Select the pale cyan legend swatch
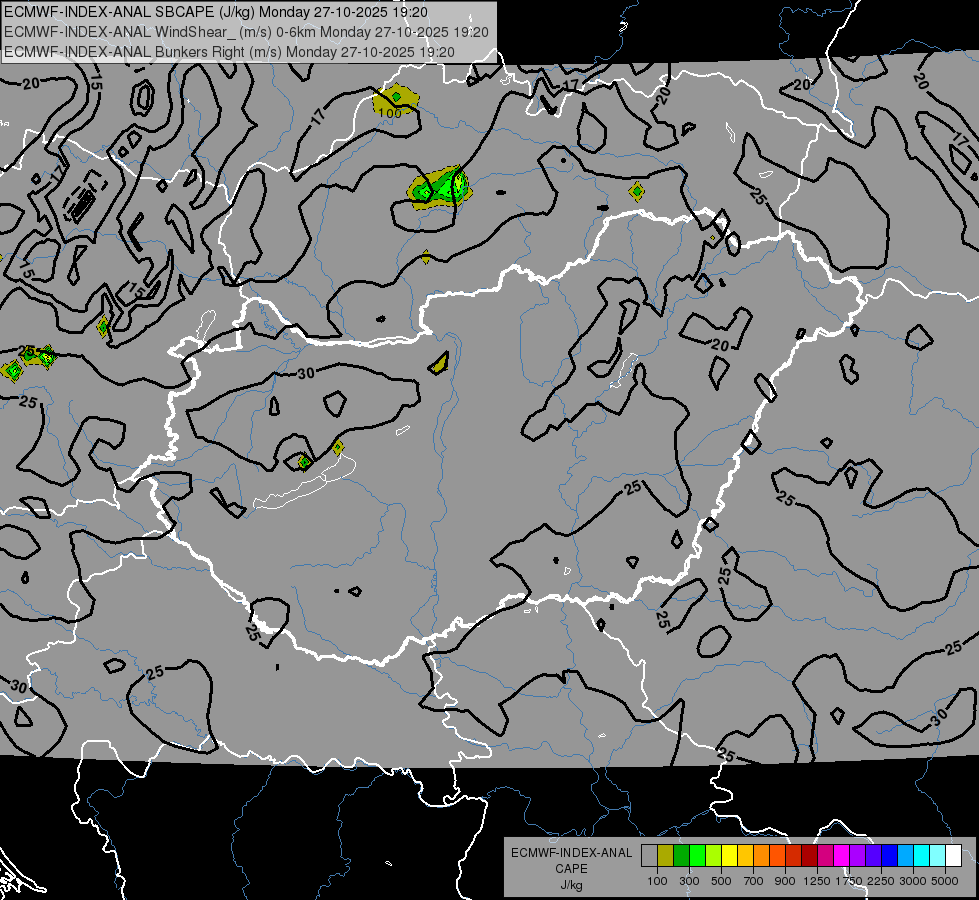The image size is (979, 900). (x=938, y=856)
